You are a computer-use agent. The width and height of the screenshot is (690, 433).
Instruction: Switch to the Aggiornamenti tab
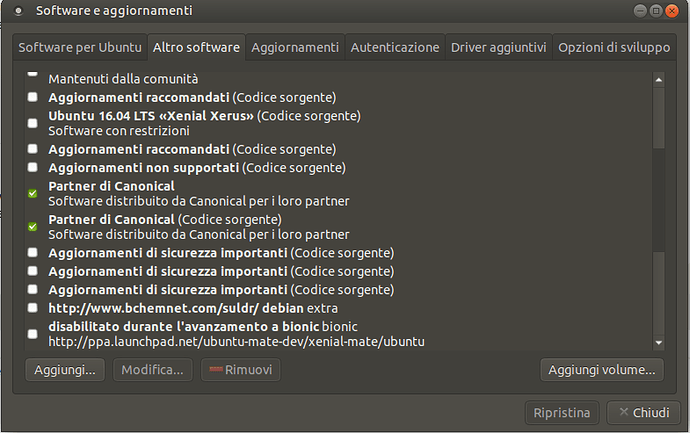295,48
